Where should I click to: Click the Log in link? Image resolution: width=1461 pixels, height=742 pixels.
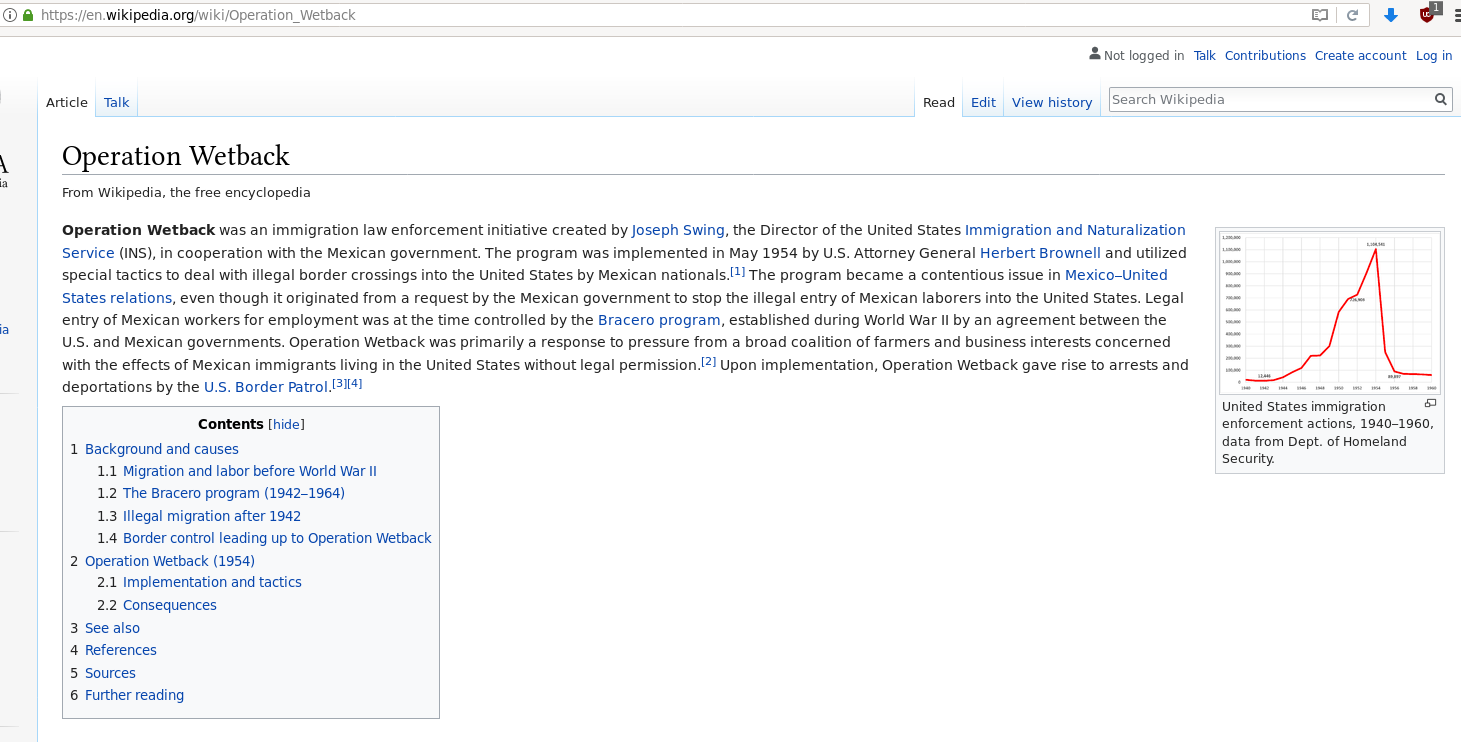(x=1434, y=56)
